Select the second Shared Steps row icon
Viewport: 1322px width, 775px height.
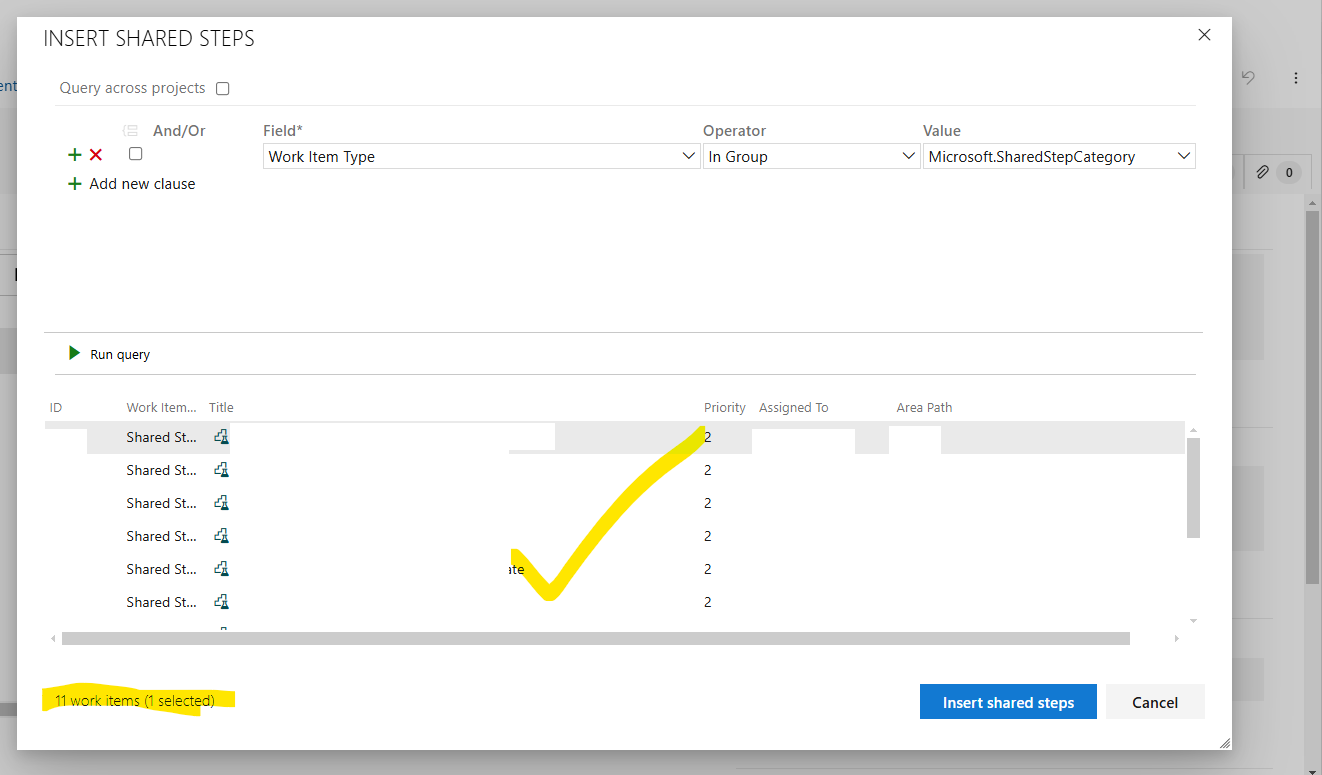coord(222,470)
